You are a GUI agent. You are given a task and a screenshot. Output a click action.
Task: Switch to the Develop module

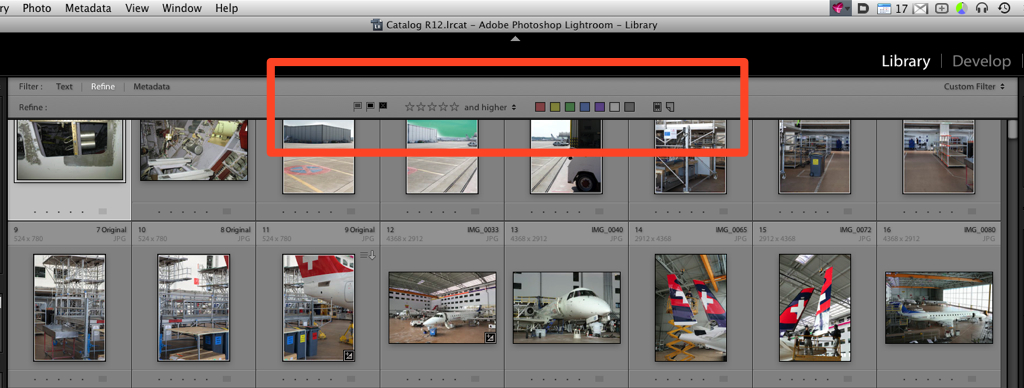coord(981,61)
